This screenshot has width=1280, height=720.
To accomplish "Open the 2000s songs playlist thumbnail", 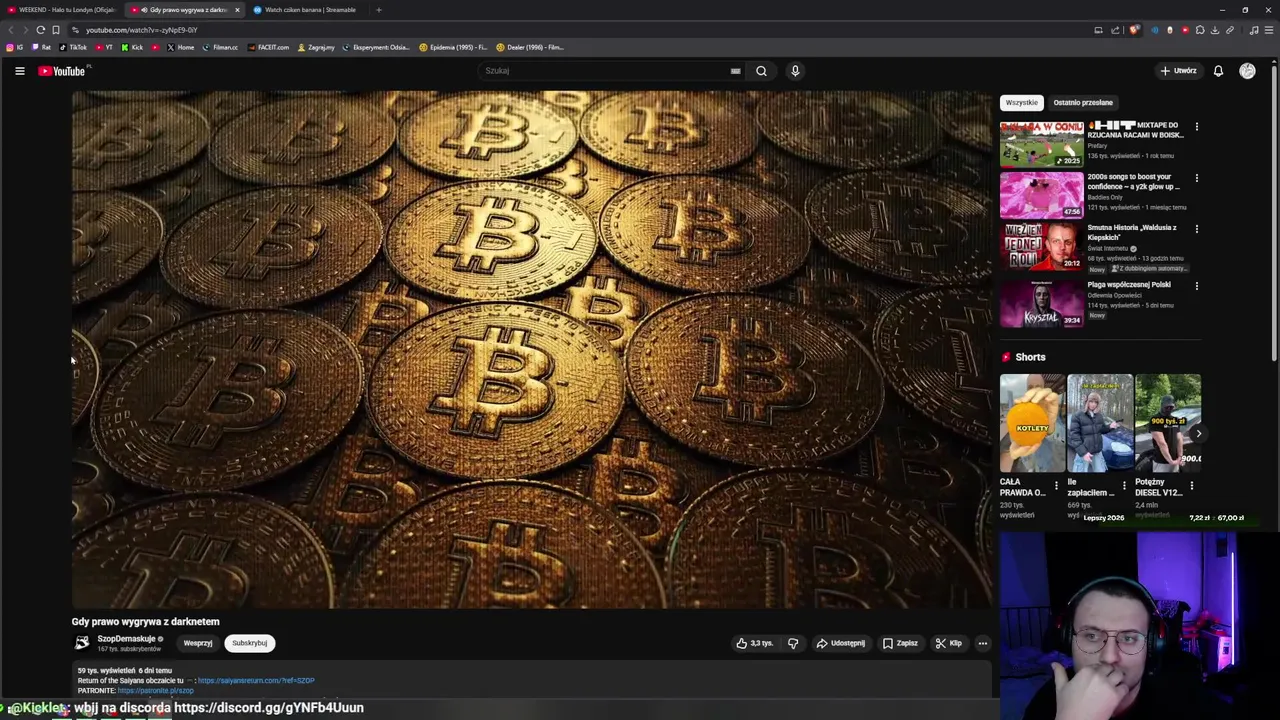I will coord(1041,195).
